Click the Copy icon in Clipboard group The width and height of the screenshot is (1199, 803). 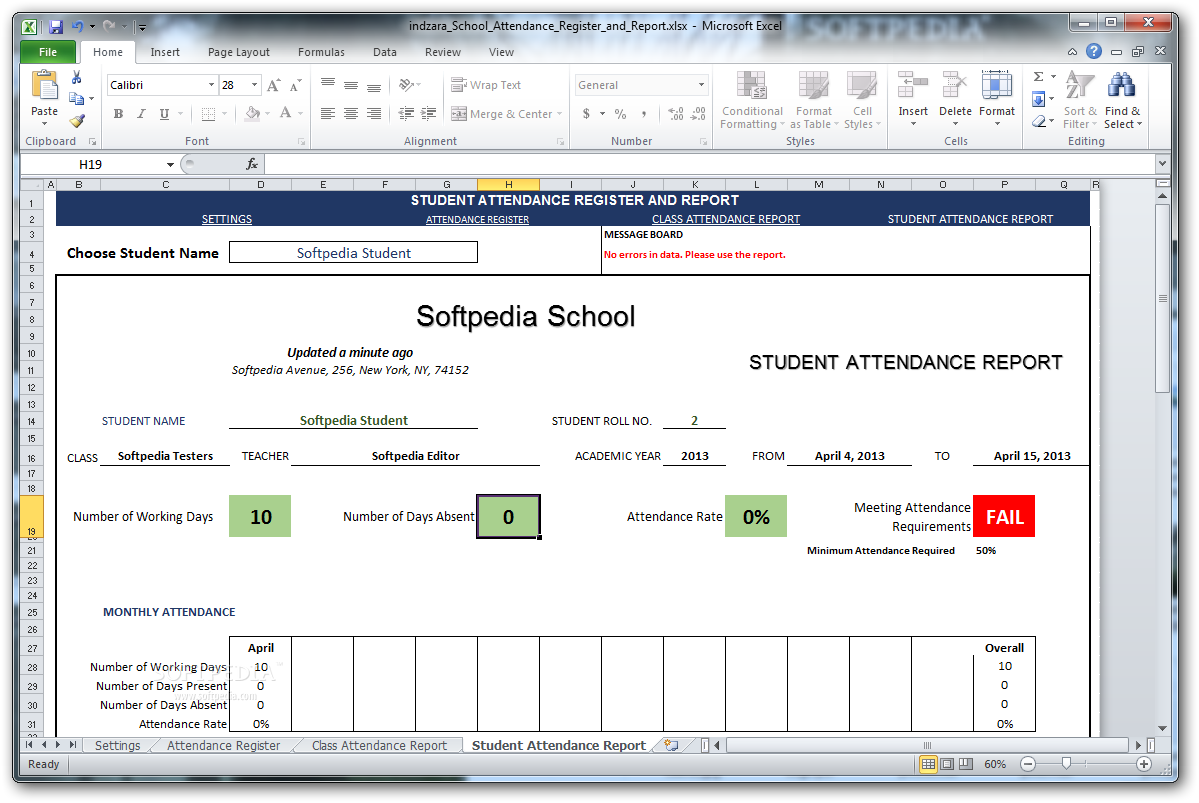click(76, 99)
